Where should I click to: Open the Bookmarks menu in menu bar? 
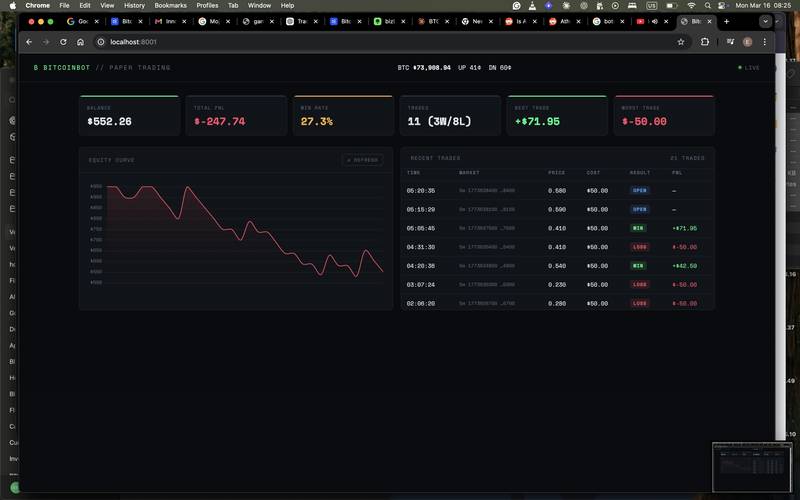click(170, 5)
